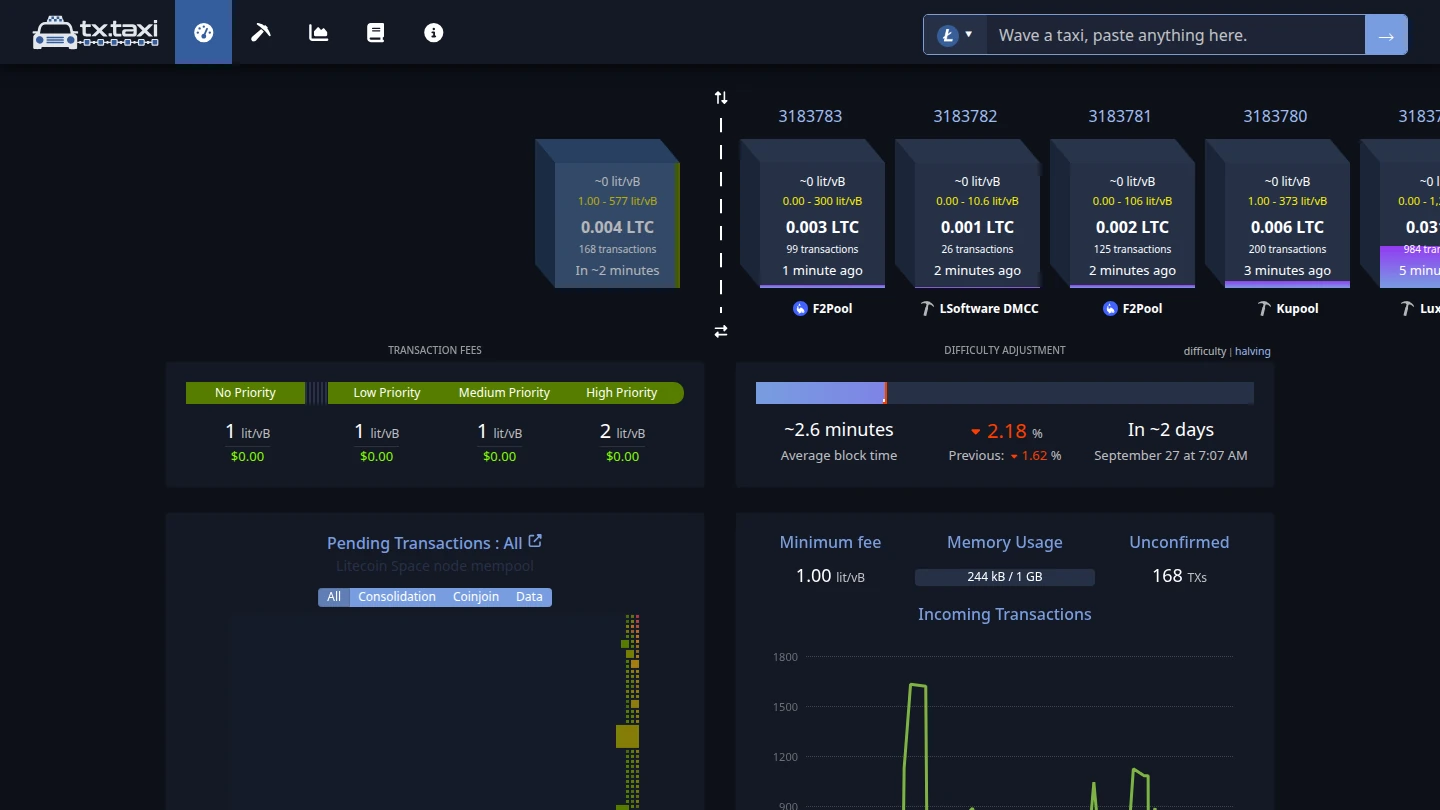Focus the 'Wave a taxi' search field
1440x810 pixels.
1176,35
